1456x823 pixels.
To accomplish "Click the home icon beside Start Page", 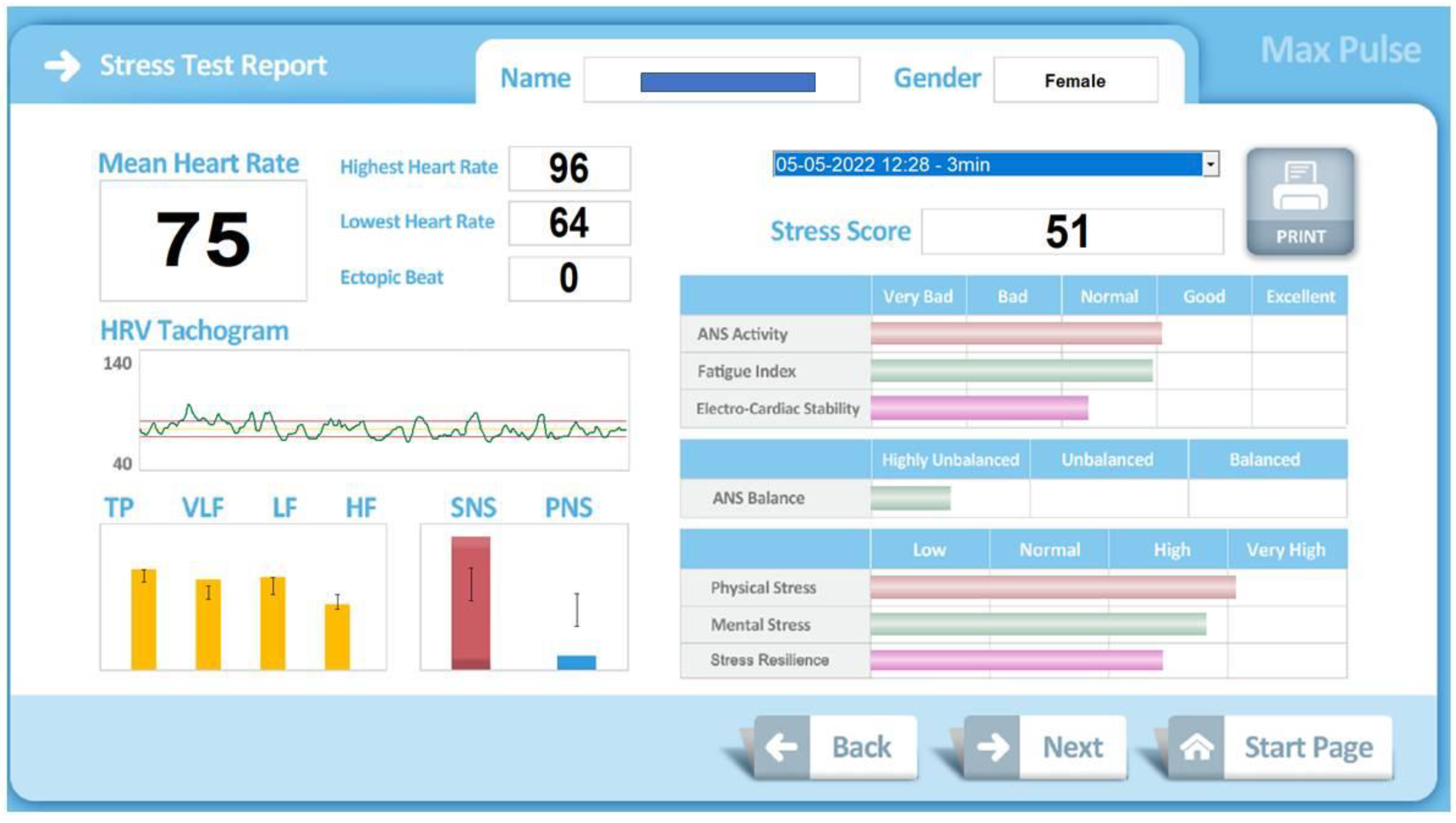I will click(x=1196, y=747).
